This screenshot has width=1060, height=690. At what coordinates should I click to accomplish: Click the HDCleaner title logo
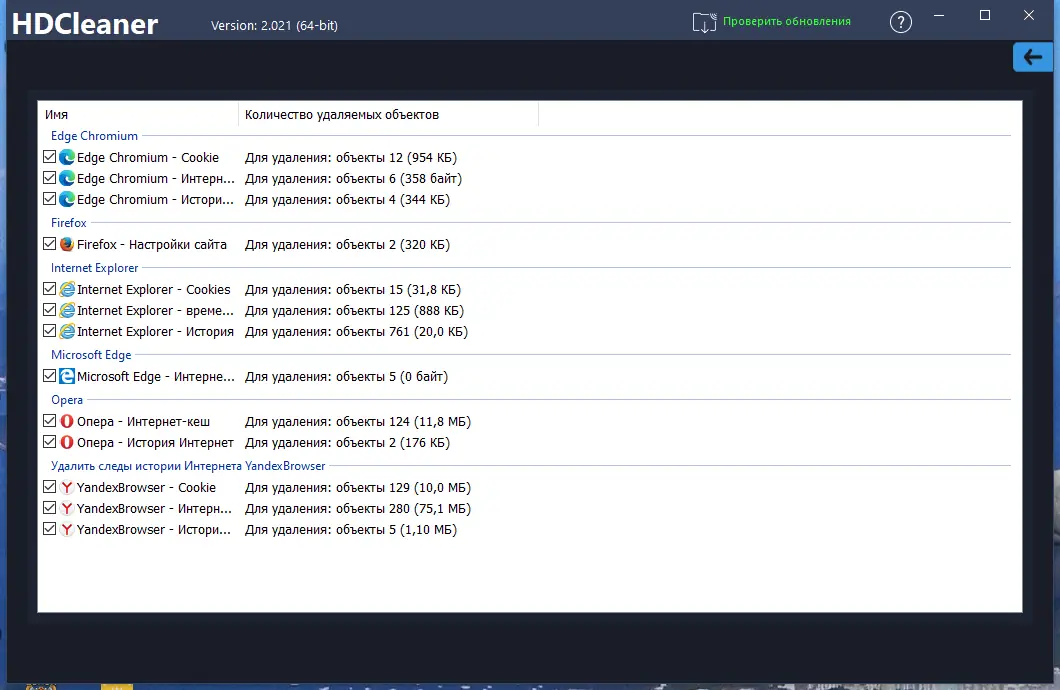pos(85,24)
